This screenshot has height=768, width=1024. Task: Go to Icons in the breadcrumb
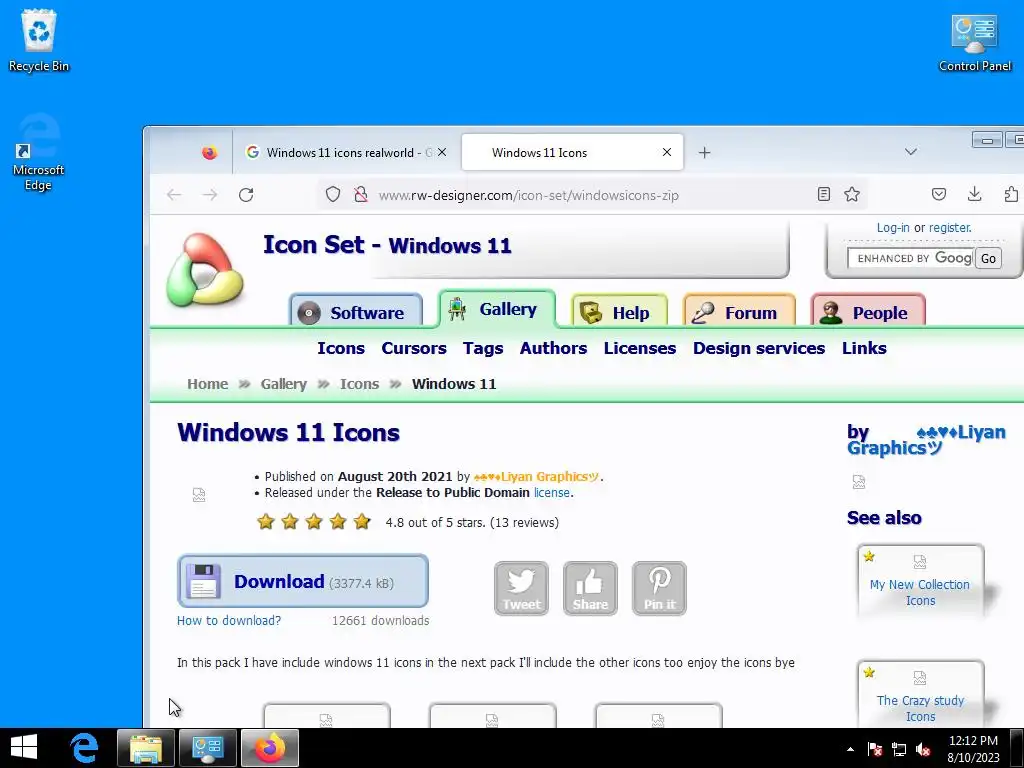[359, 384]
